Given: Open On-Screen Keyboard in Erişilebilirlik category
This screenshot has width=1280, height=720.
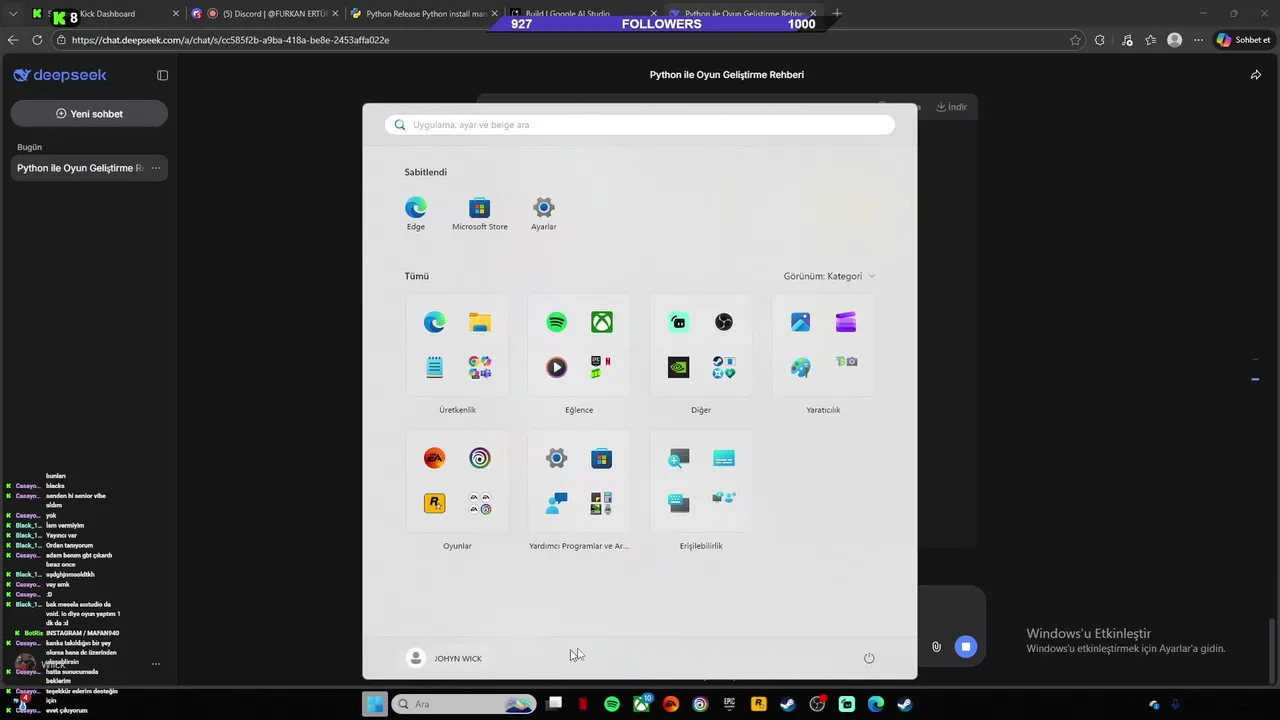Looking at the screenshot, I should (679, 503).
